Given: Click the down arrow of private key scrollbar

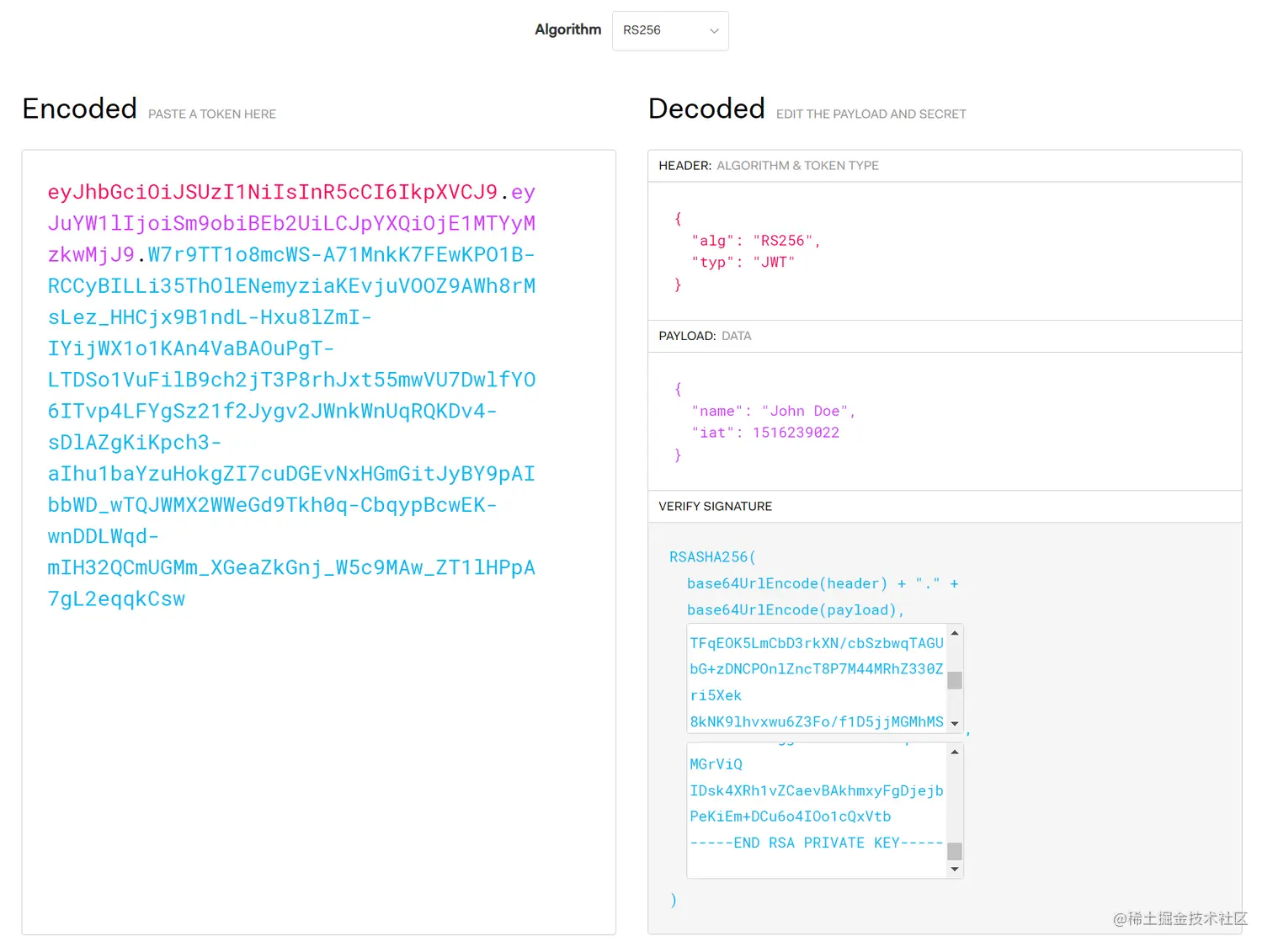Looking at the screenshot, I should click(955, 870).
